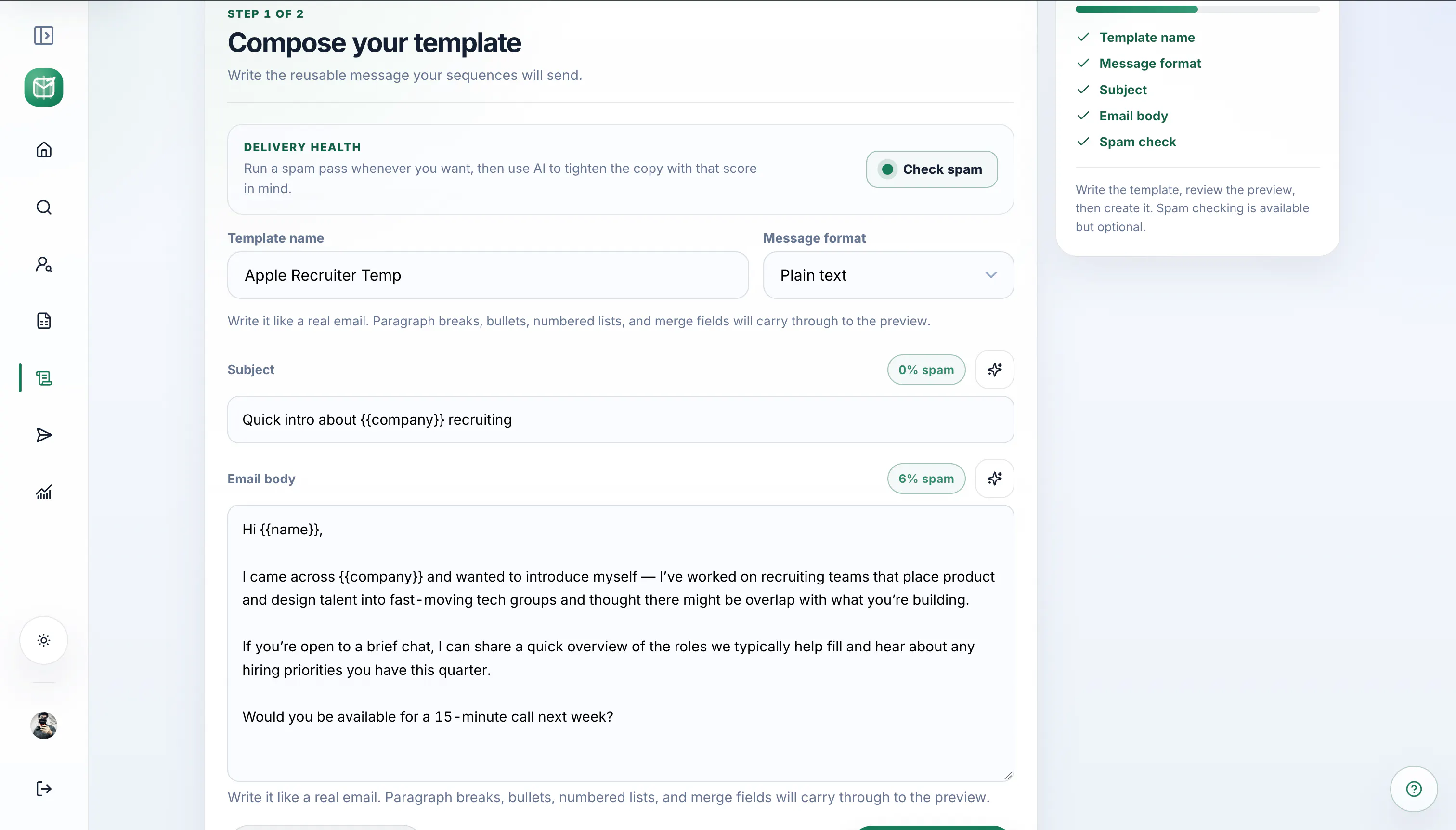Click the Email body checklist item

click(x=1122, y=116)
